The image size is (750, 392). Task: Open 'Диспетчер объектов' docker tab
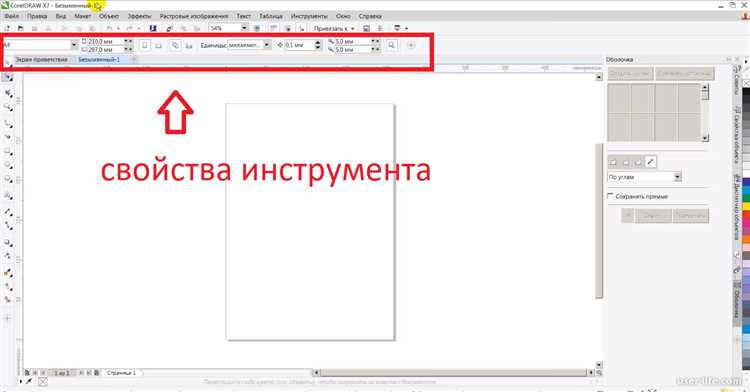[737, 206]
